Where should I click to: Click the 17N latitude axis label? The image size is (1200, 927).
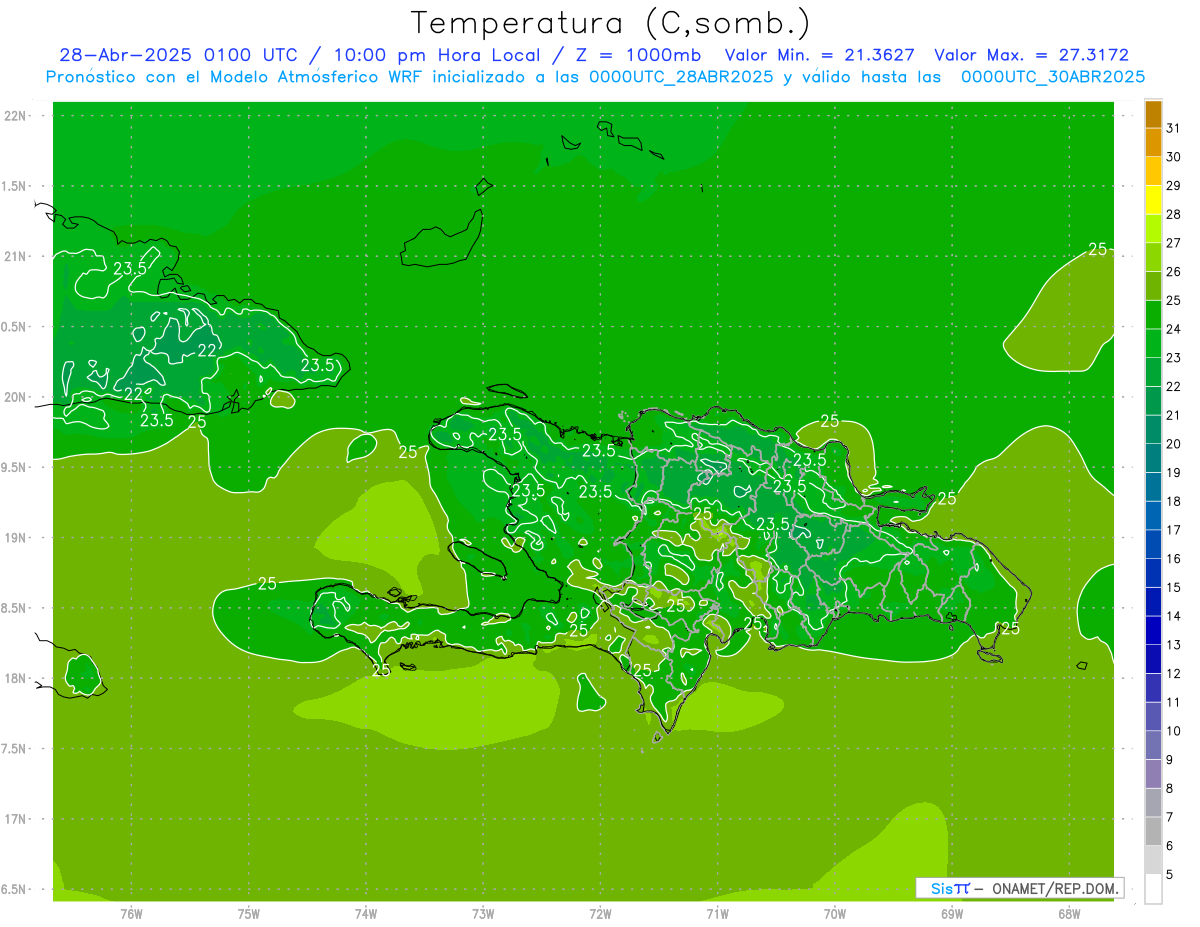(16, 819)
